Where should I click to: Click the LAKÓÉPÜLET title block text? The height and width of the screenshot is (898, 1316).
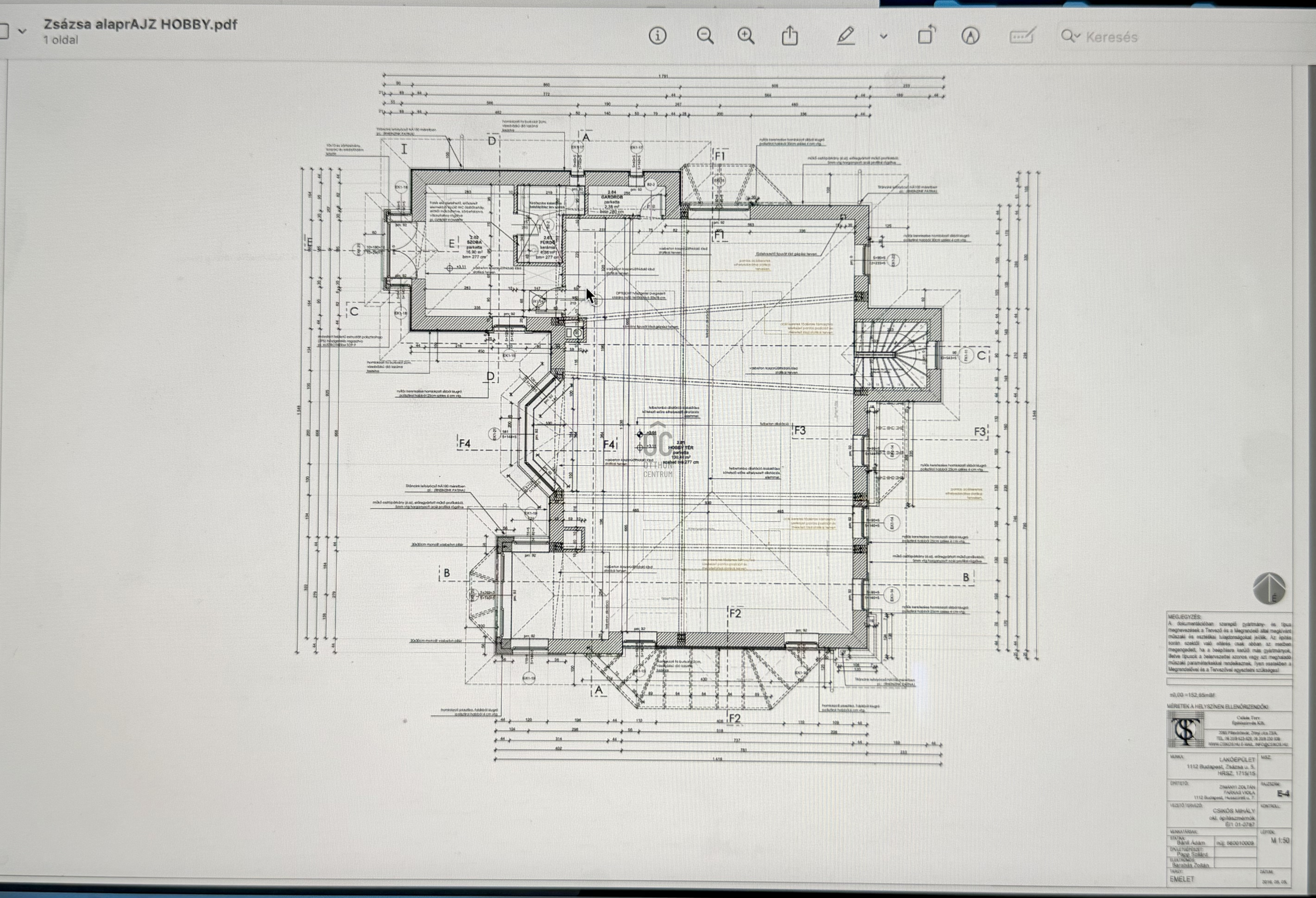(x=1237, y=760)
